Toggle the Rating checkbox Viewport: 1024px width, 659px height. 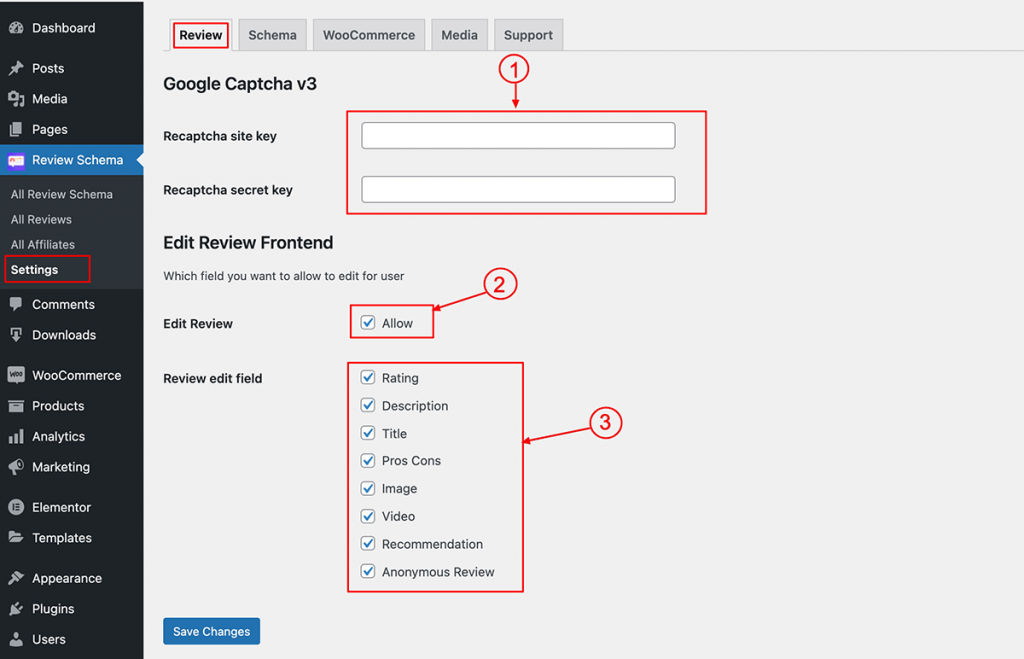(x=368, y=378)
